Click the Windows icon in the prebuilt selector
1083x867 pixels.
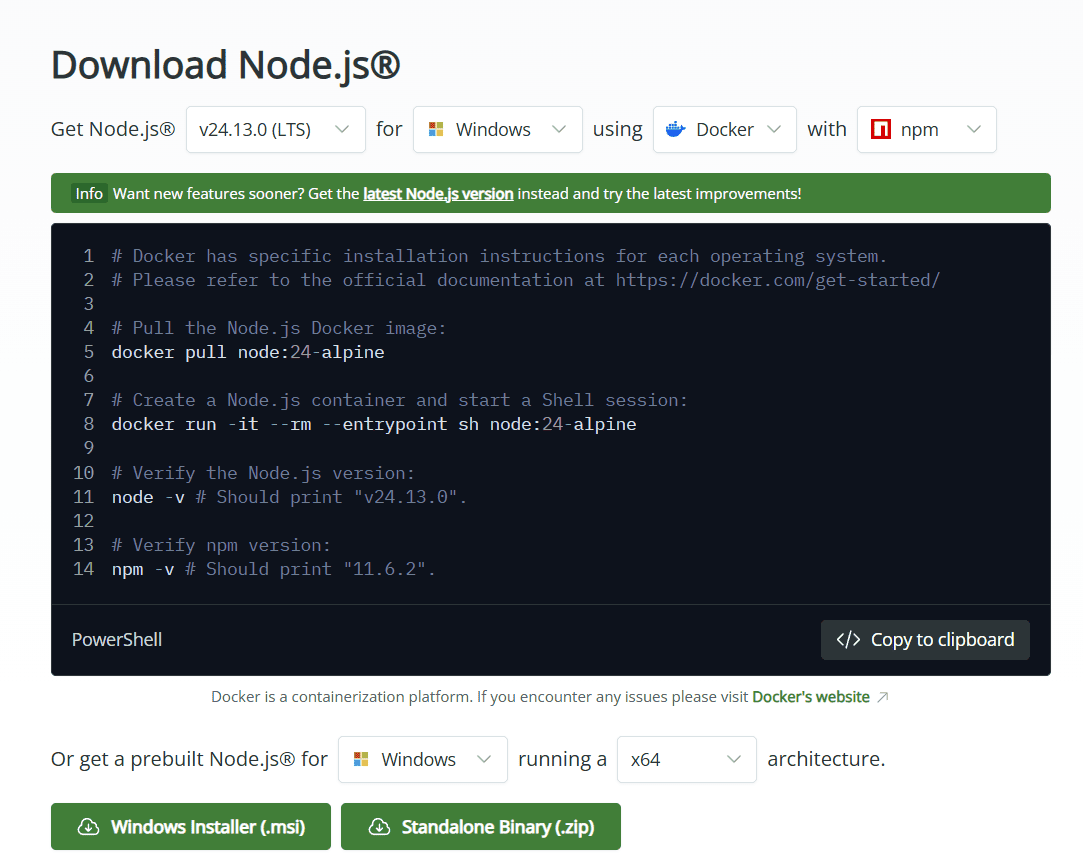360,759
